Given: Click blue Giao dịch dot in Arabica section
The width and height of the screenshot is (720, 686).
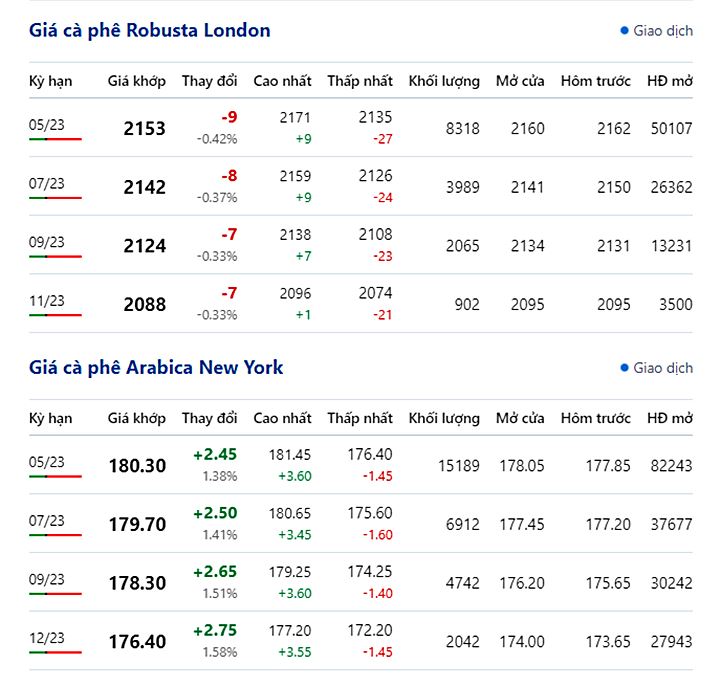Looking at the screenshot, I should tap(624, 368).
